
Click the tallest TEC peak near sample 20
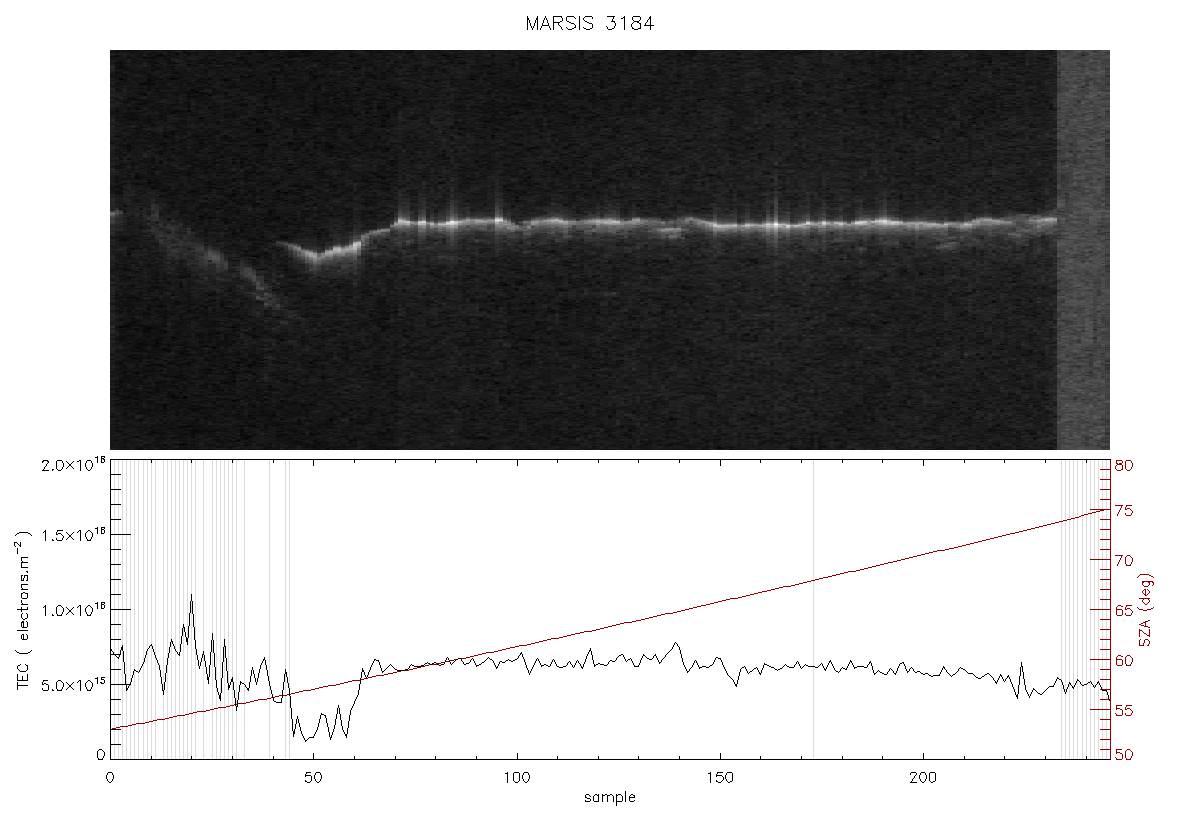(191, 595)
